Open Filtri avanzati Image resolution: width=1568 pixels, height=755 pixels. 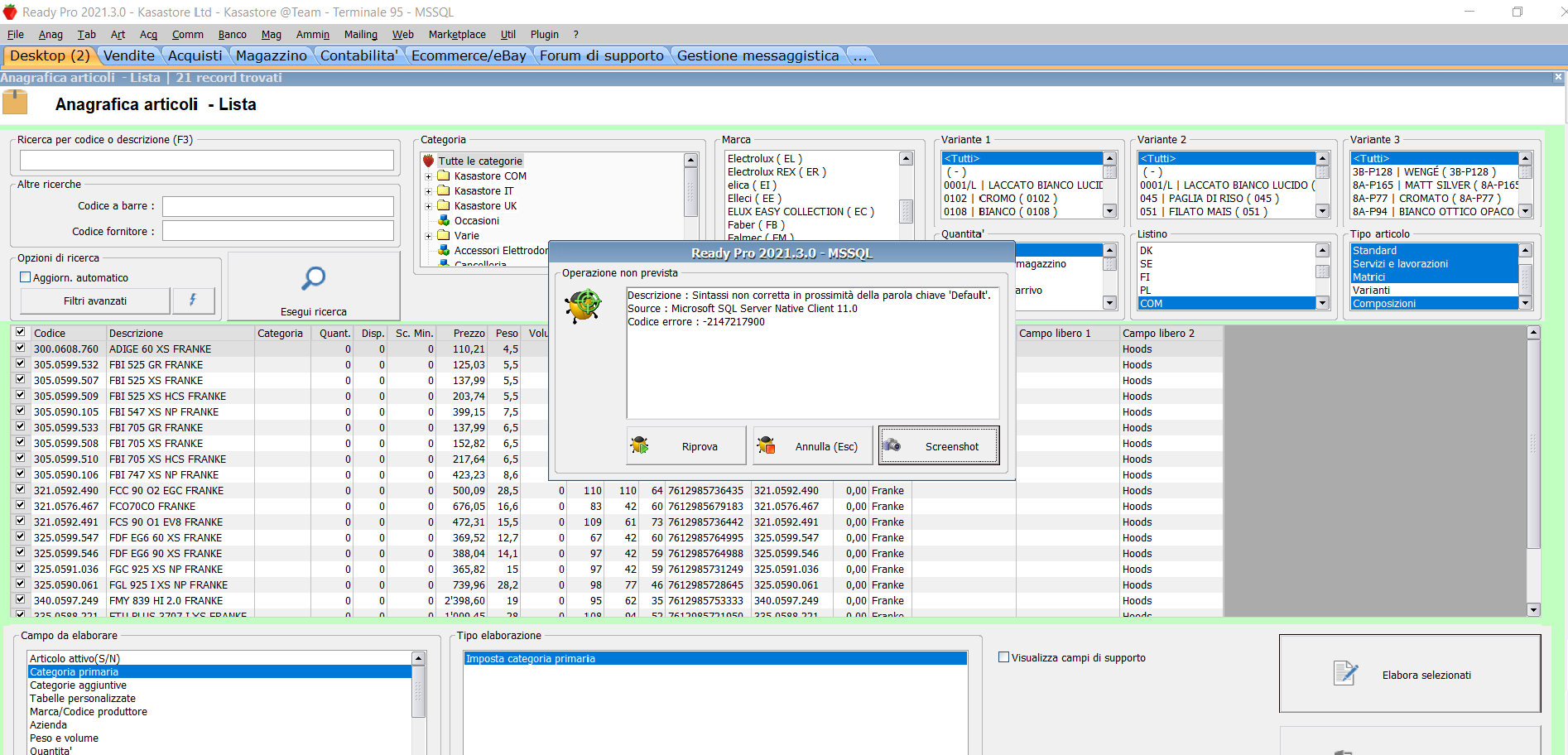click(95, 301)
